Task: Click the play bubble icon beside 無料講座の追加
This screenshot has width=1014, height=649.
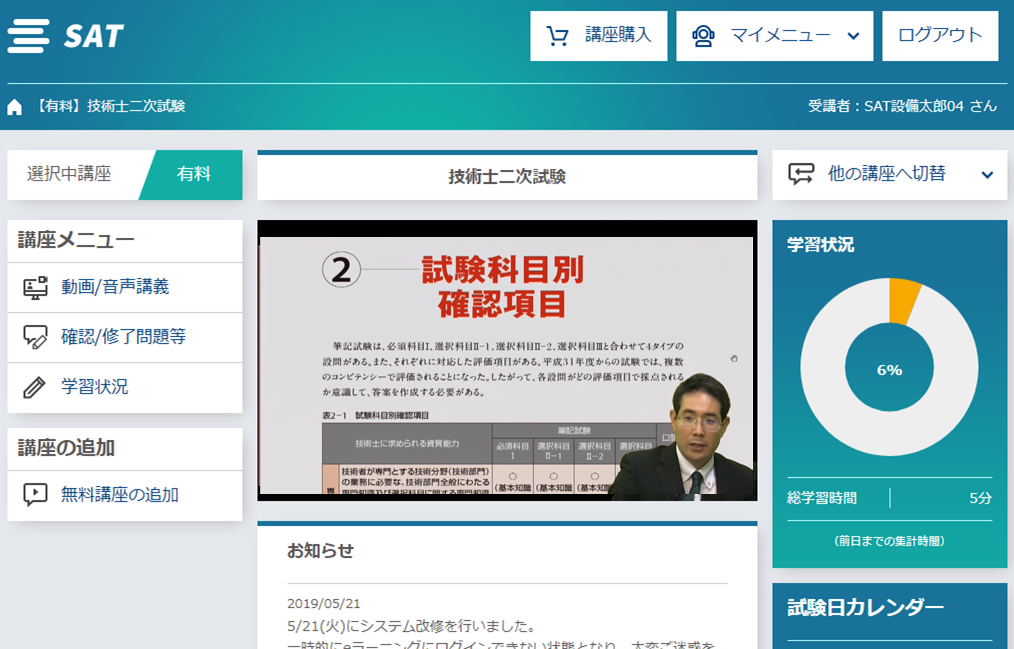Action: coord(35,495)
